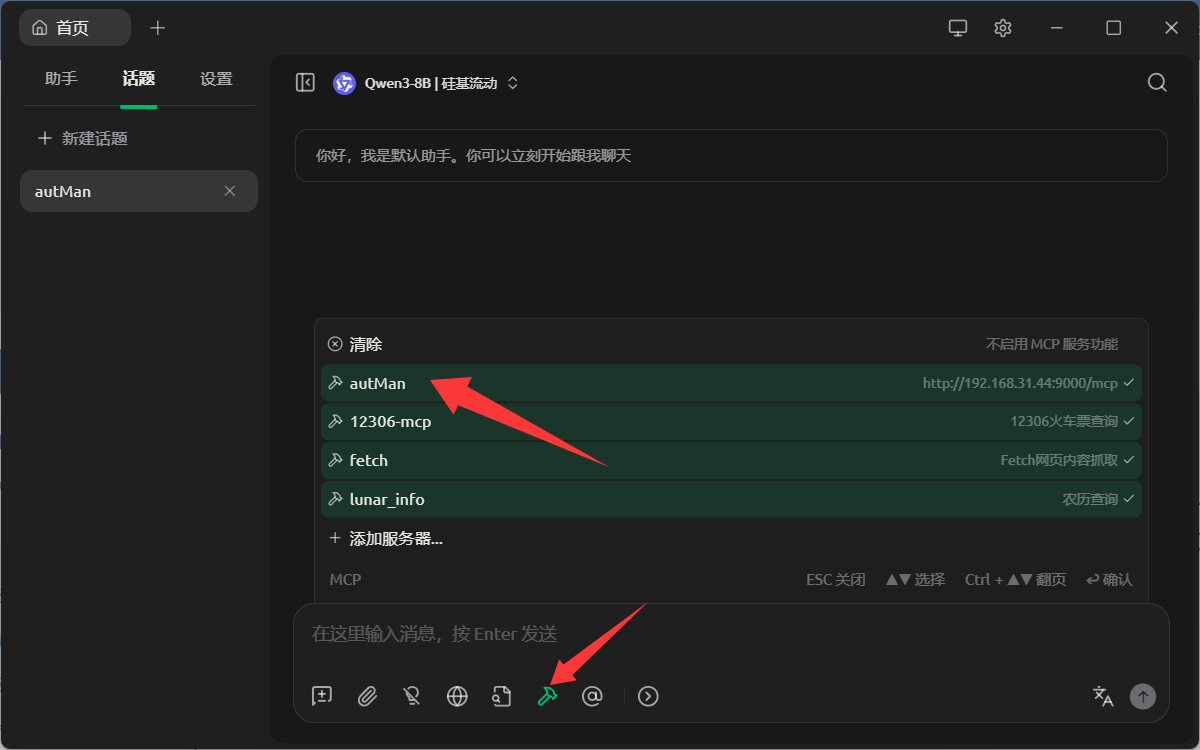This screenshot has height=750, width=1200.
Task: Click the green MCP hammer icon
Action: pyautogui.click(x=547, y=696)
